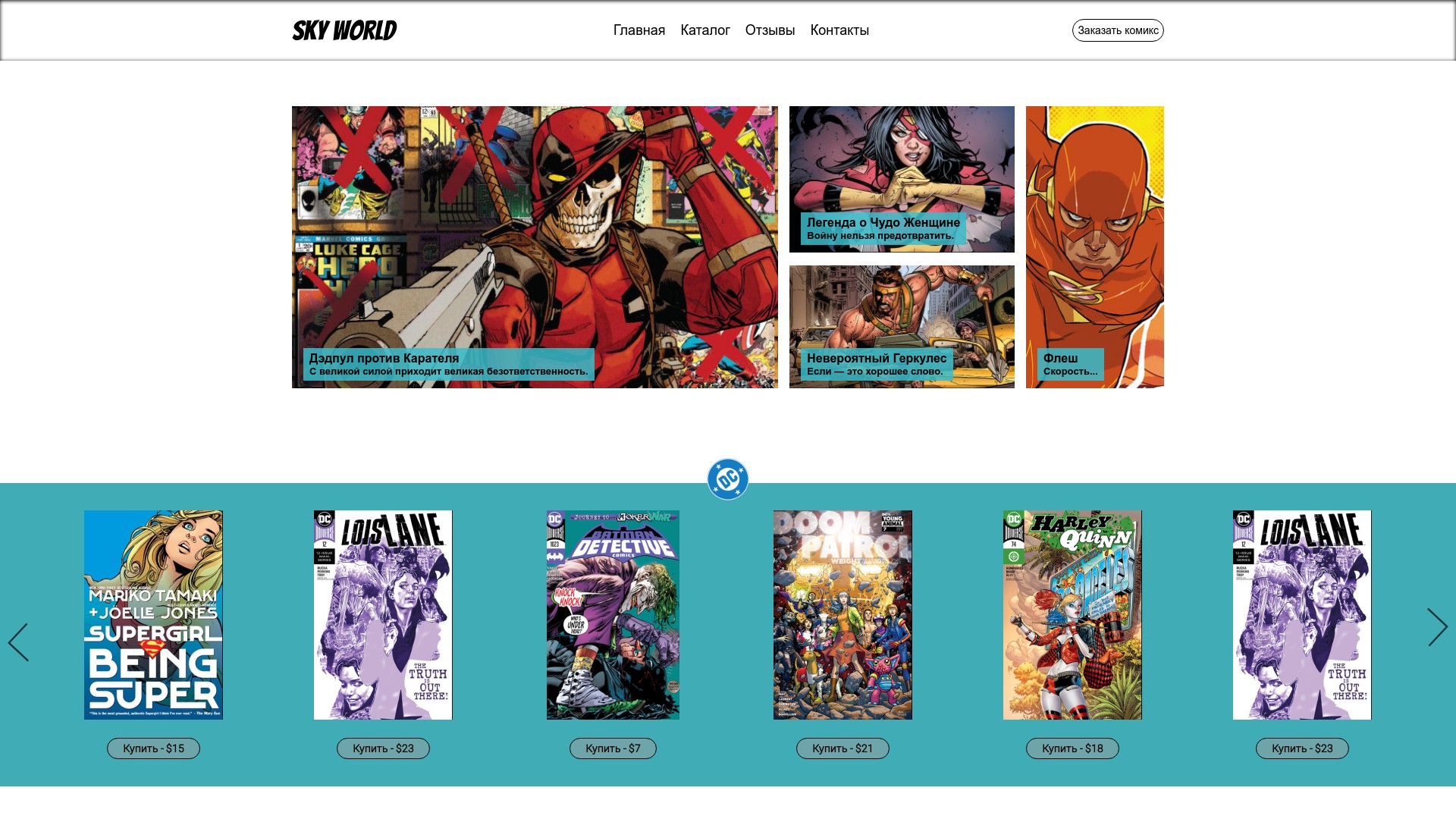Buy Doom Patrol for $21
Screen dimensions: 1456x819
843,748
